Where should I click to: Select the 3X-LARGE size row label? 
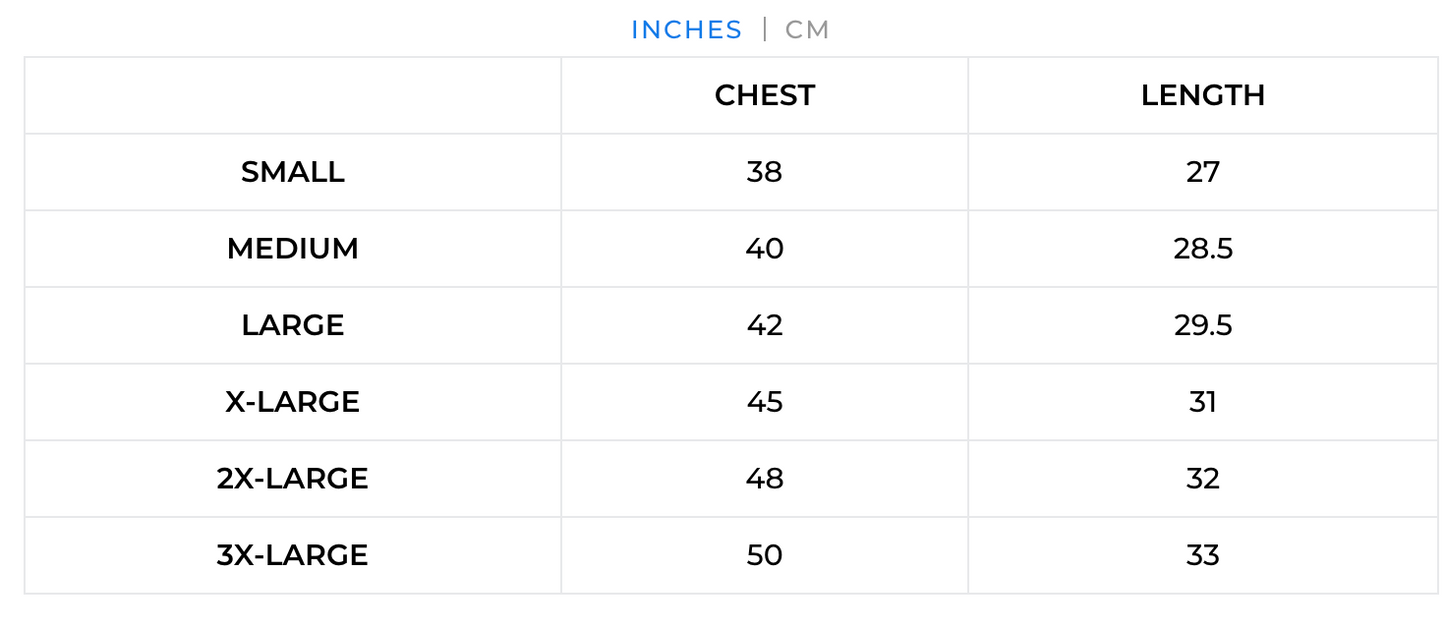pyautogui.click(x=293, y=554)
